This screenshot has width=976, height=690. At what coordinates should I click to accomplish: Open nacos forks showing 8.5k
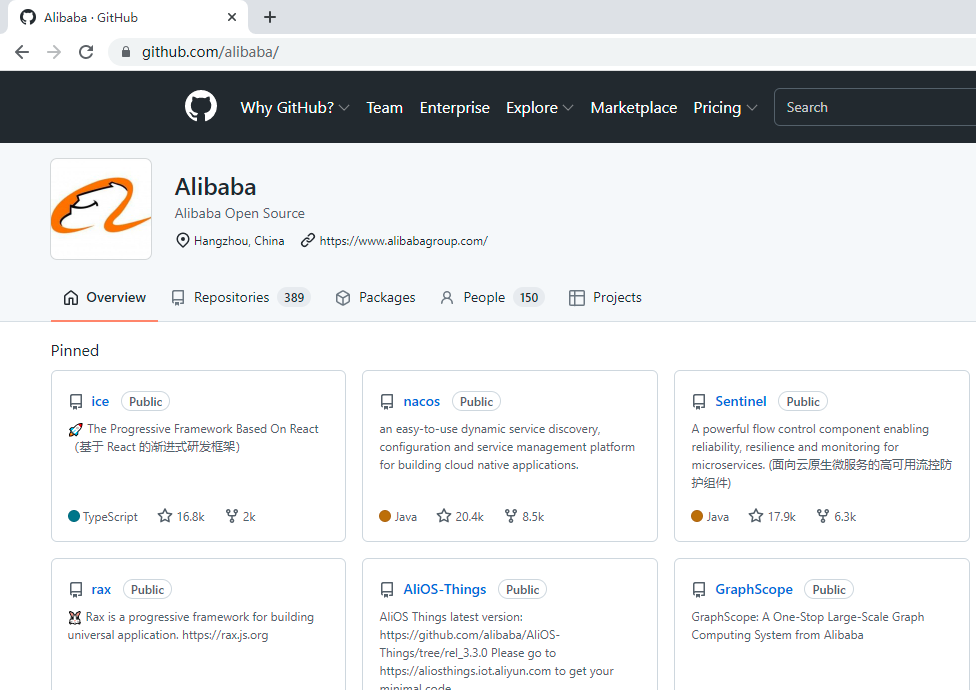524,516
